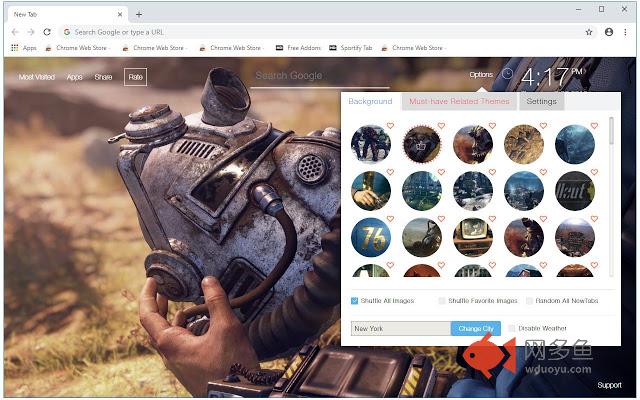Select power armor soldiers thumbnail in first row
The image size is (640, 400).
pos(371,144)
